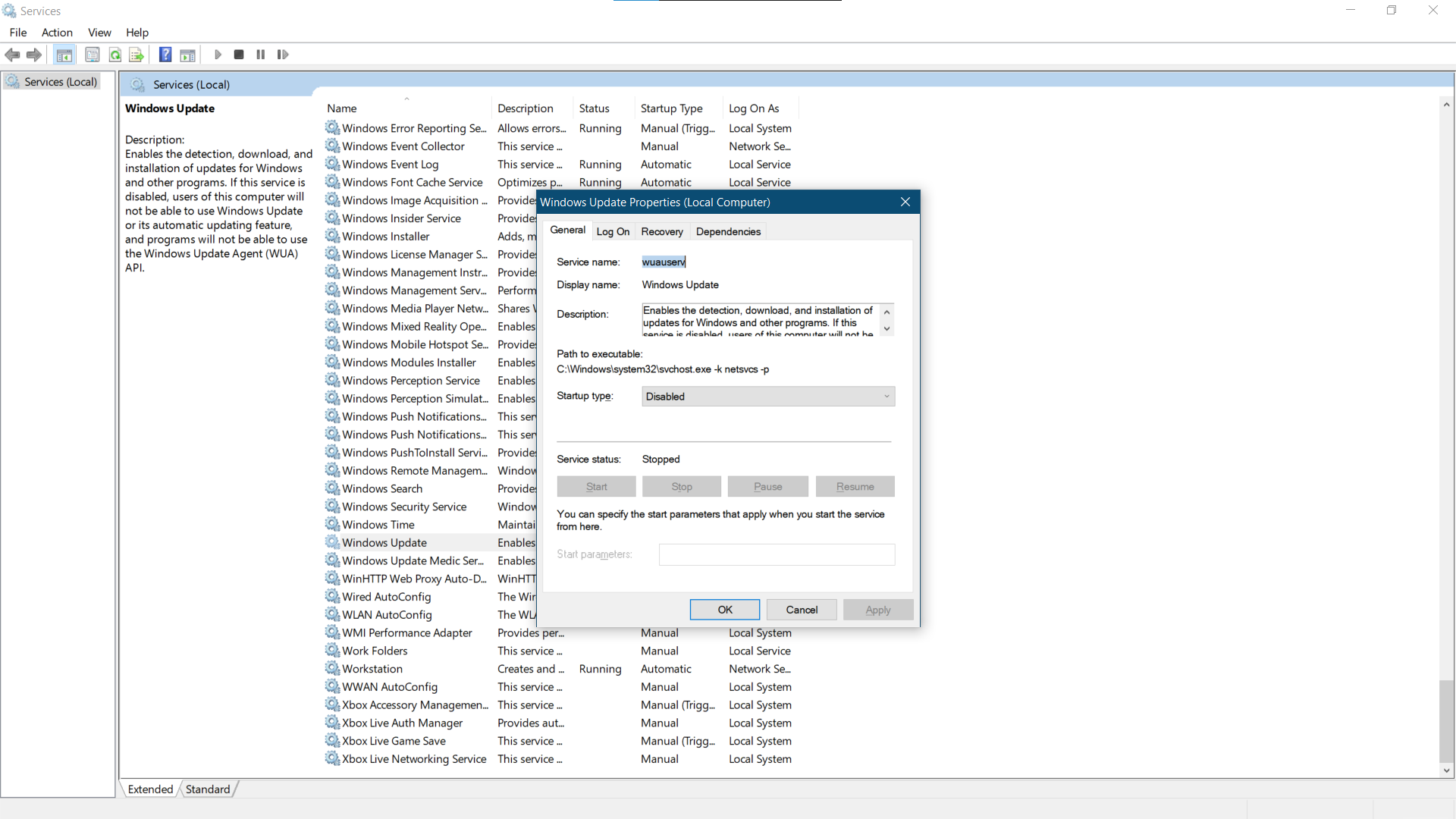Image resolution: width=1456 pixels, height=819 pixels.
Task: Select the Windows Update service row
Action: tap(429, 542)
